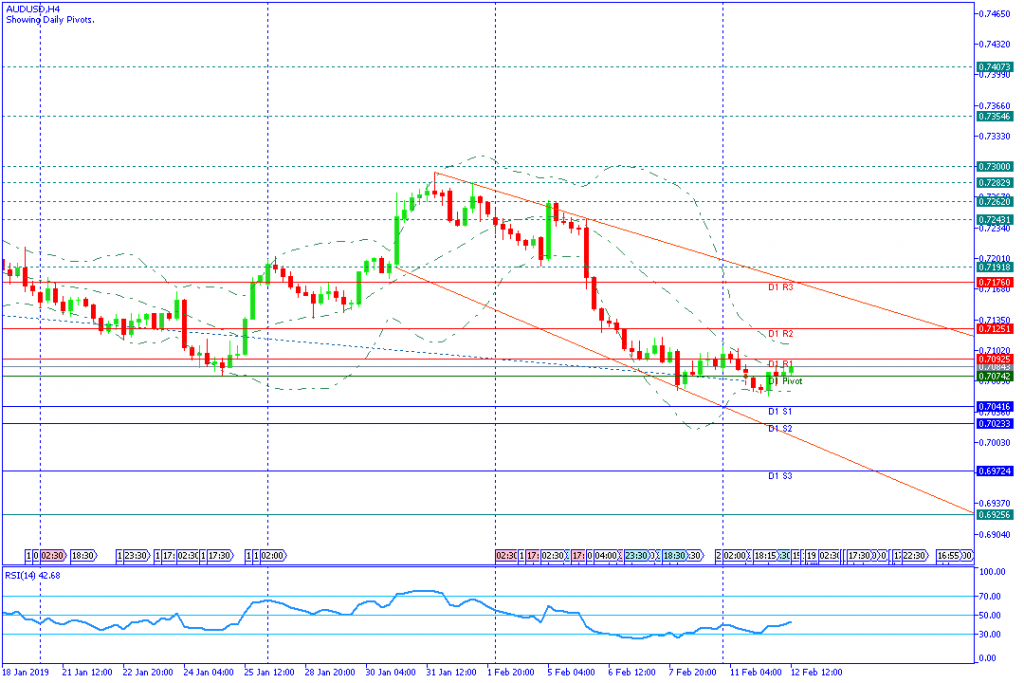
Task: Select the RSI(14) indicator label
Action: coord(32,575)
